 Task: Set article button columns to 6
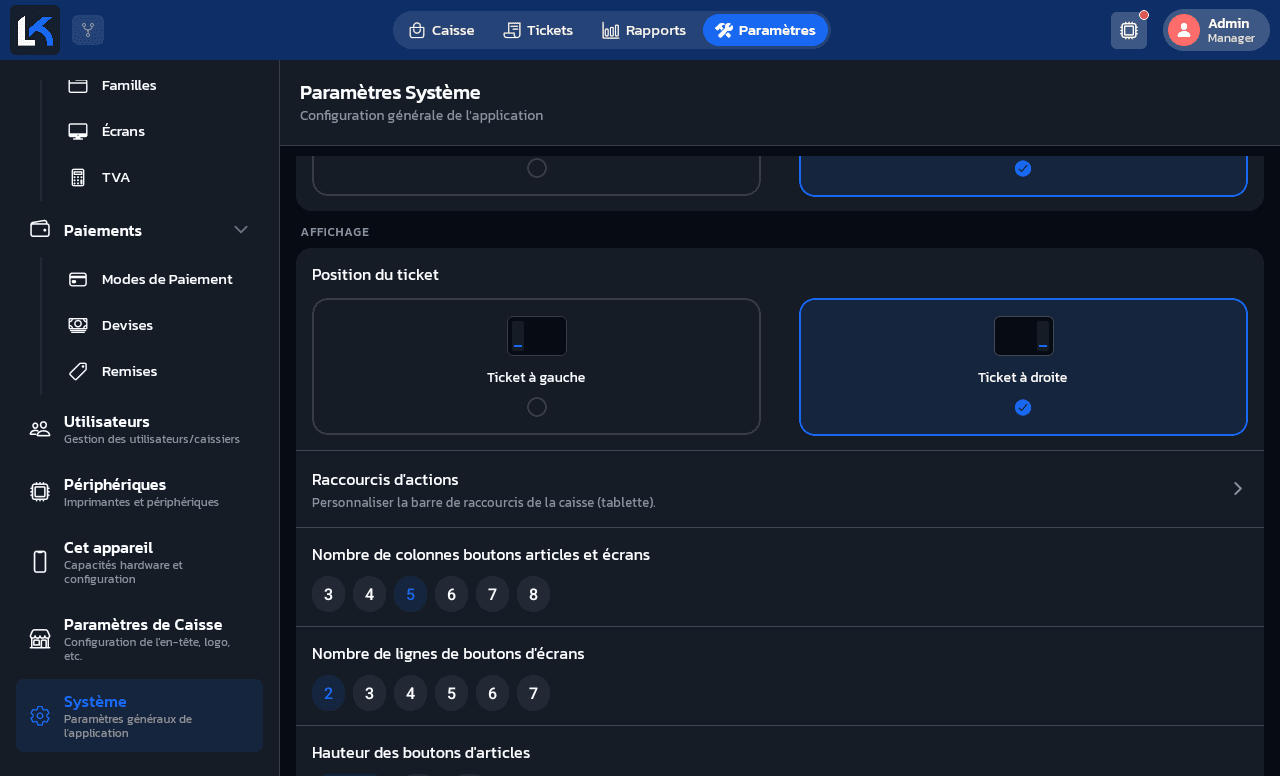pos(451,594)
